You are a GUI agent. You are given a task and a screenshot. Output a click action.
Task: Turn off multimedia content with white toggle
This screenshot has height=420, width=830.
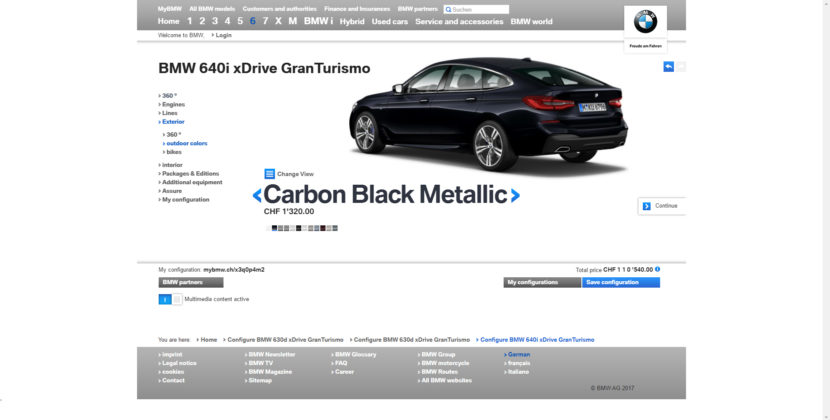[x=177, y=299]
